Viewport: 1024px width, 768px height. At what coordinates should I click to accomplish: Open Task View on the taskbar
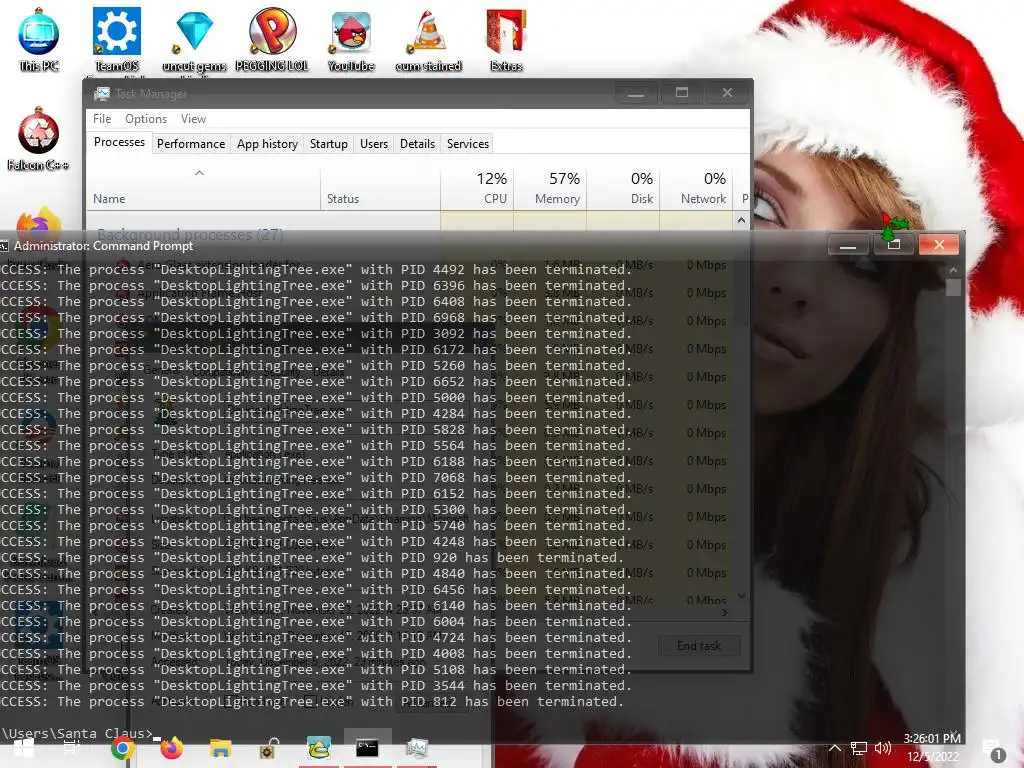click(x=72, y=748)
